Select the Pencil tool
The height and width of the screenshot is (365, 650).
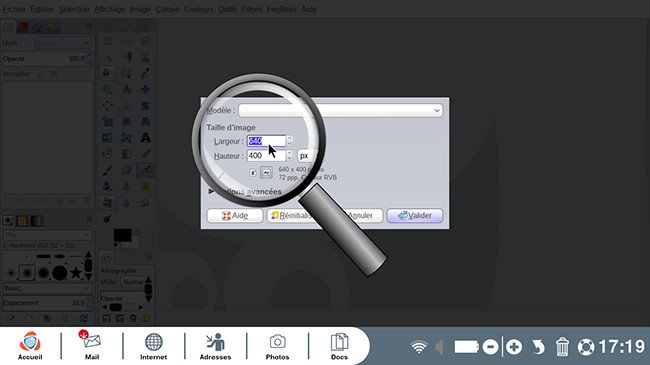[x=146, y=154]
